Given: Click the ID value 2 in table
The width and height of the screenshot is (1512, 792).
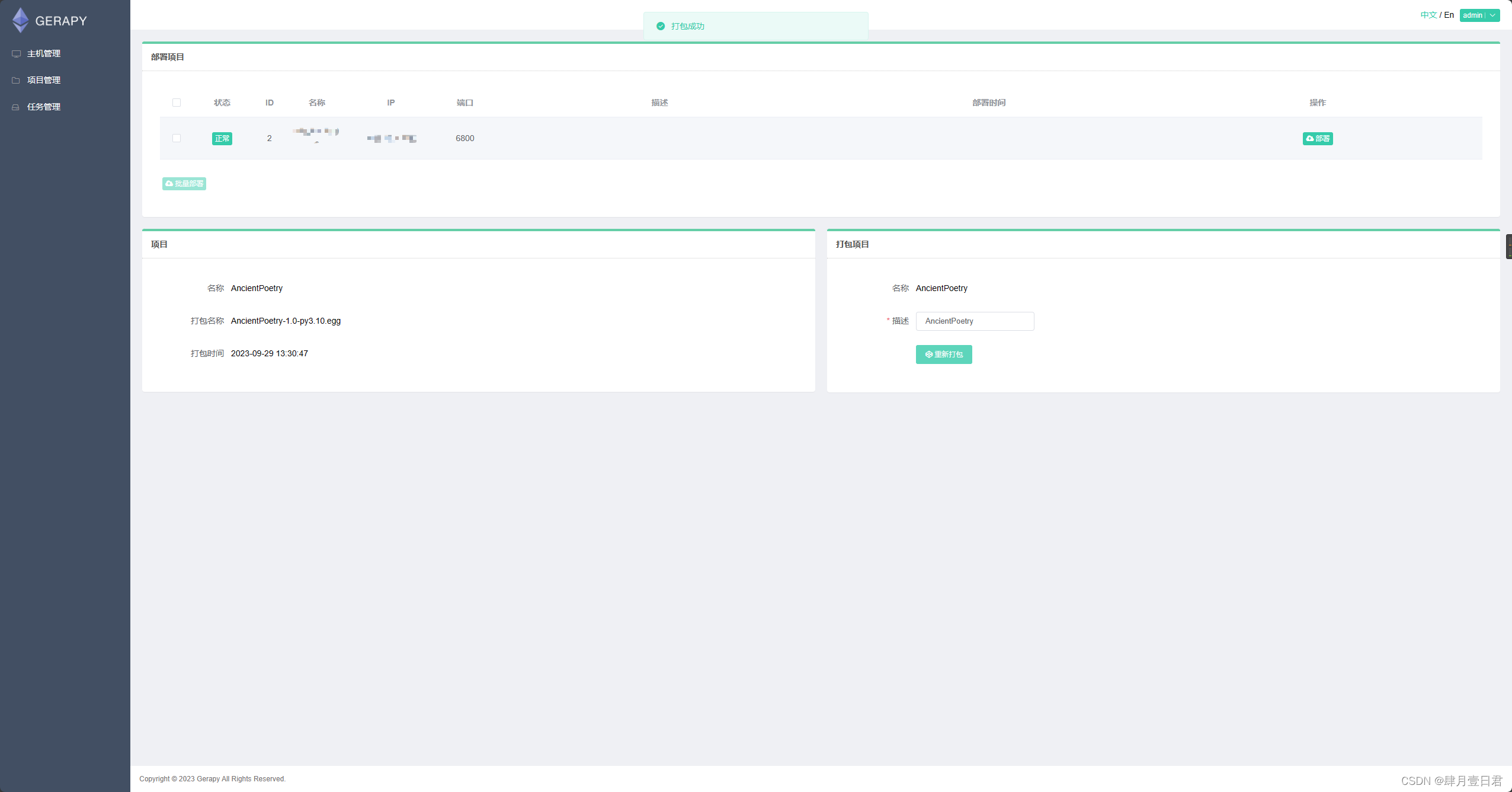Looking at the screenshot, I should click(x=270, y=138).
